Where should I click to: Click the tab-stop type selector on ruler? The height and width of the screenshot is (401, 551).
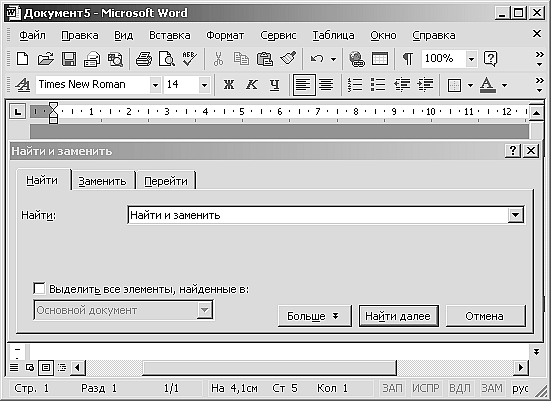(18, 112)
